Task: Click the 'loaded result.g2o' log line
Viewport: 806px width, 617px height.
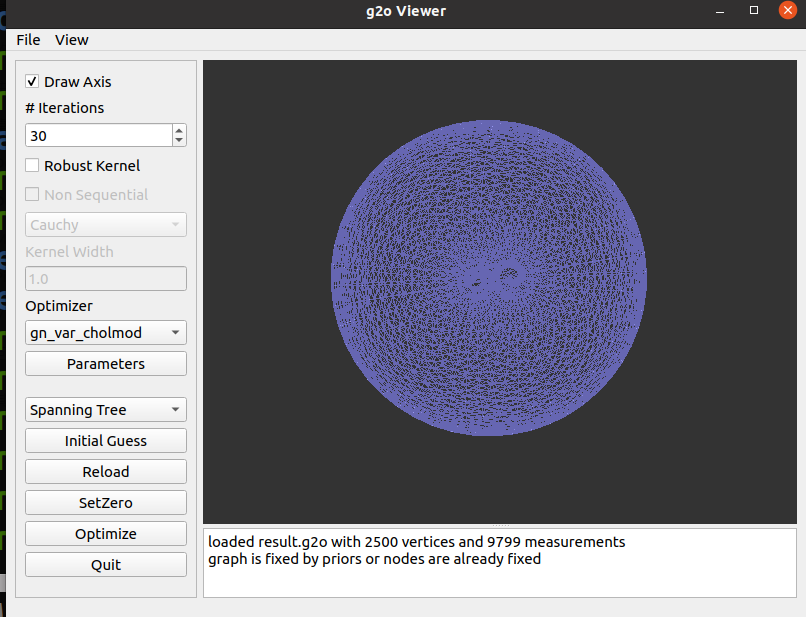Action: click(416, 542)
